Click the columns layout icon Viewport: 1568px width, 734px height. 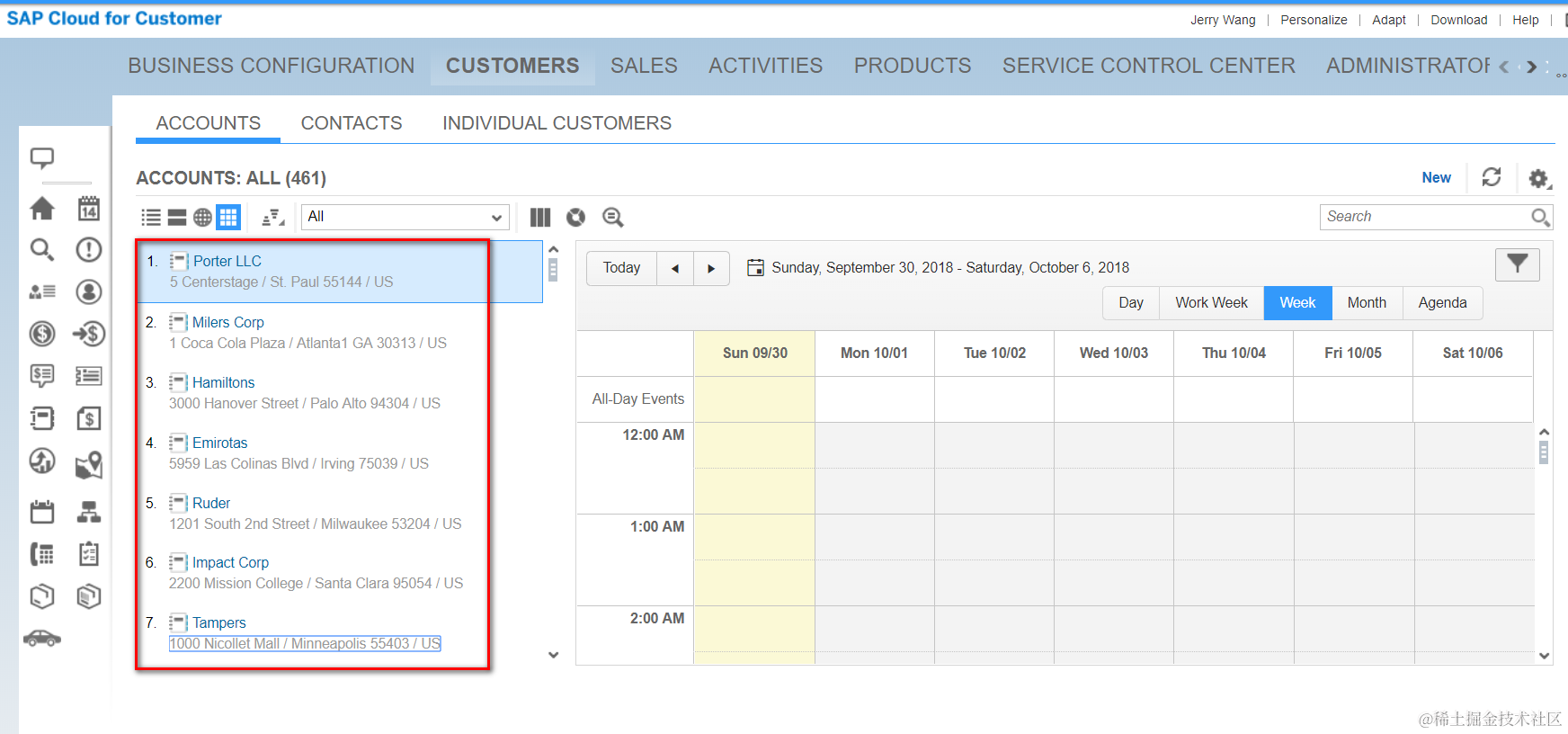[x=540, y=217]
